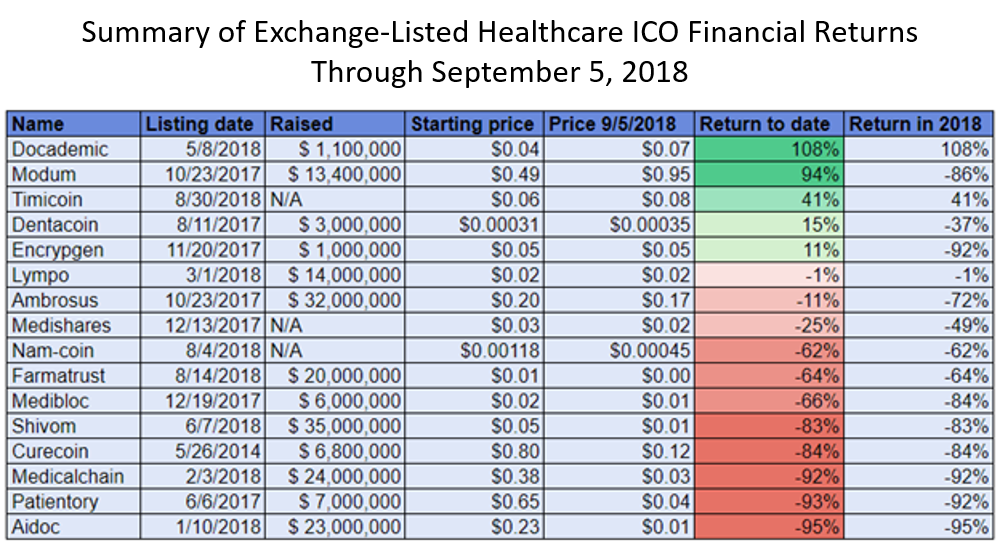This screenshot has height=548, width=1000.
Task: Select the Ambrosus raised $32,000,000 cell
Action: [335, 300]
